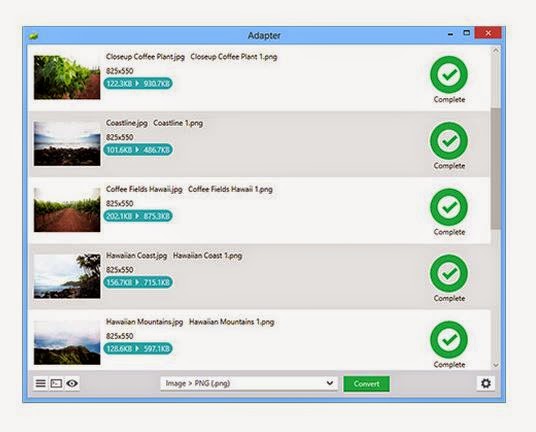Select the Coffee Fields Hawaii thumbnail
This screenshot has height=432, width=536.
67,210
